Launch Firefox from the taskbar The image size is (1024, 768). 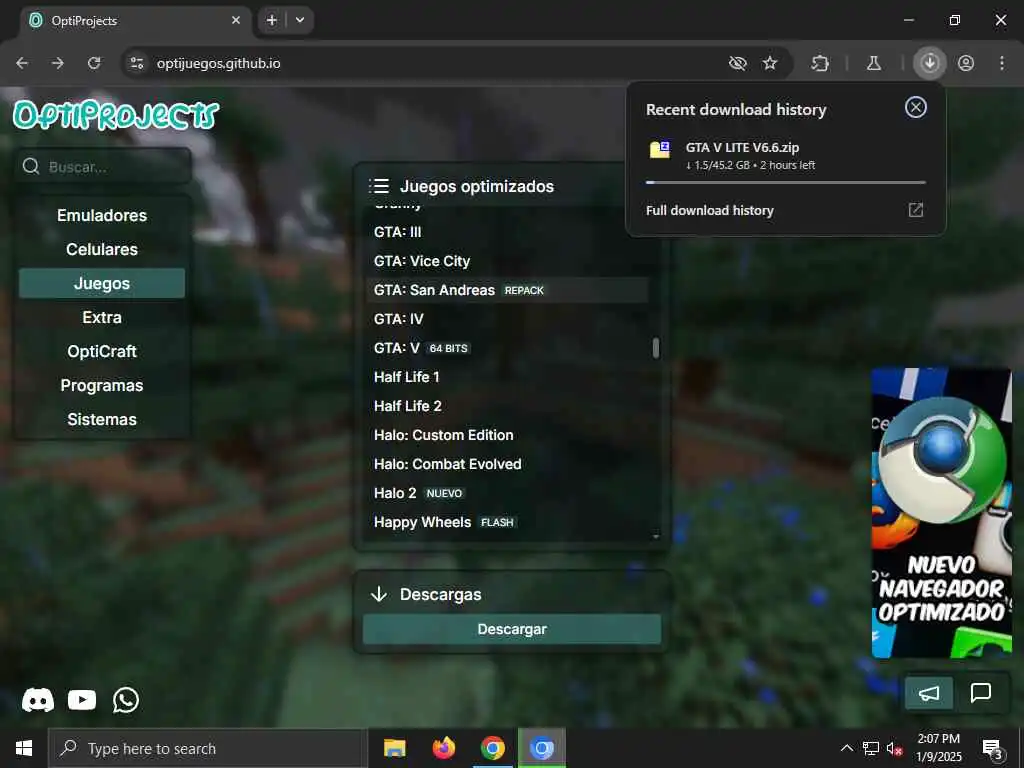pos(443,748)
